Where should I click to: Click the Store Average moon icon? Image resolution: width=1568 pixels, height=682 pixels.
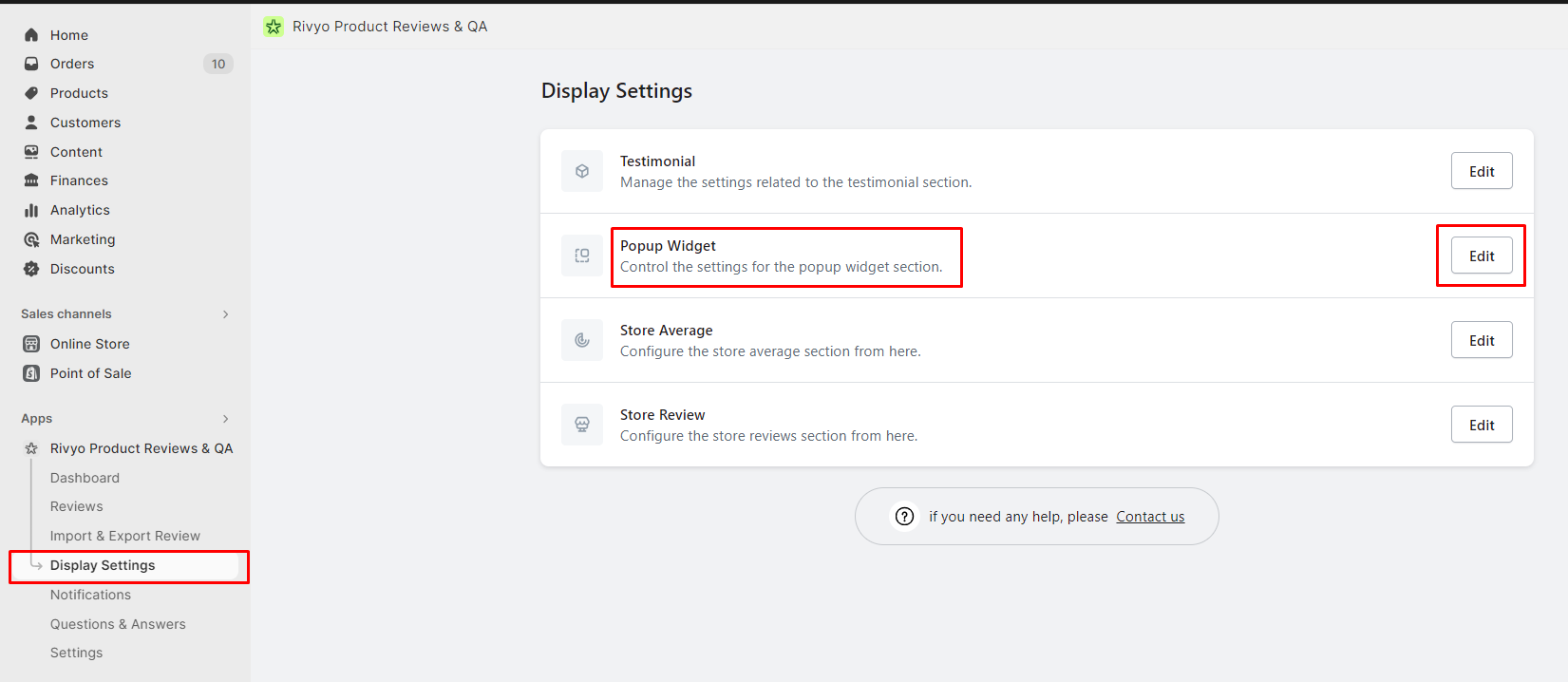[581, 339]
